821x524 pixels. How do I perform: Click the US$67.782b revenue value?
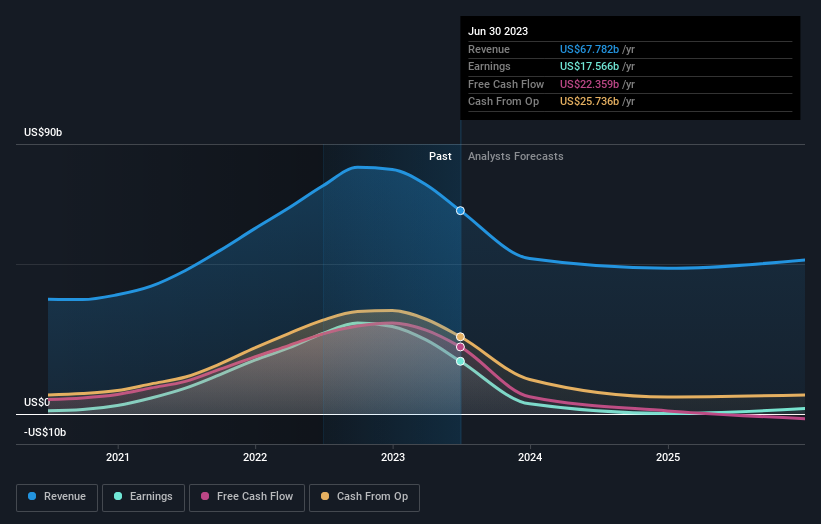[x=590, y=49]
